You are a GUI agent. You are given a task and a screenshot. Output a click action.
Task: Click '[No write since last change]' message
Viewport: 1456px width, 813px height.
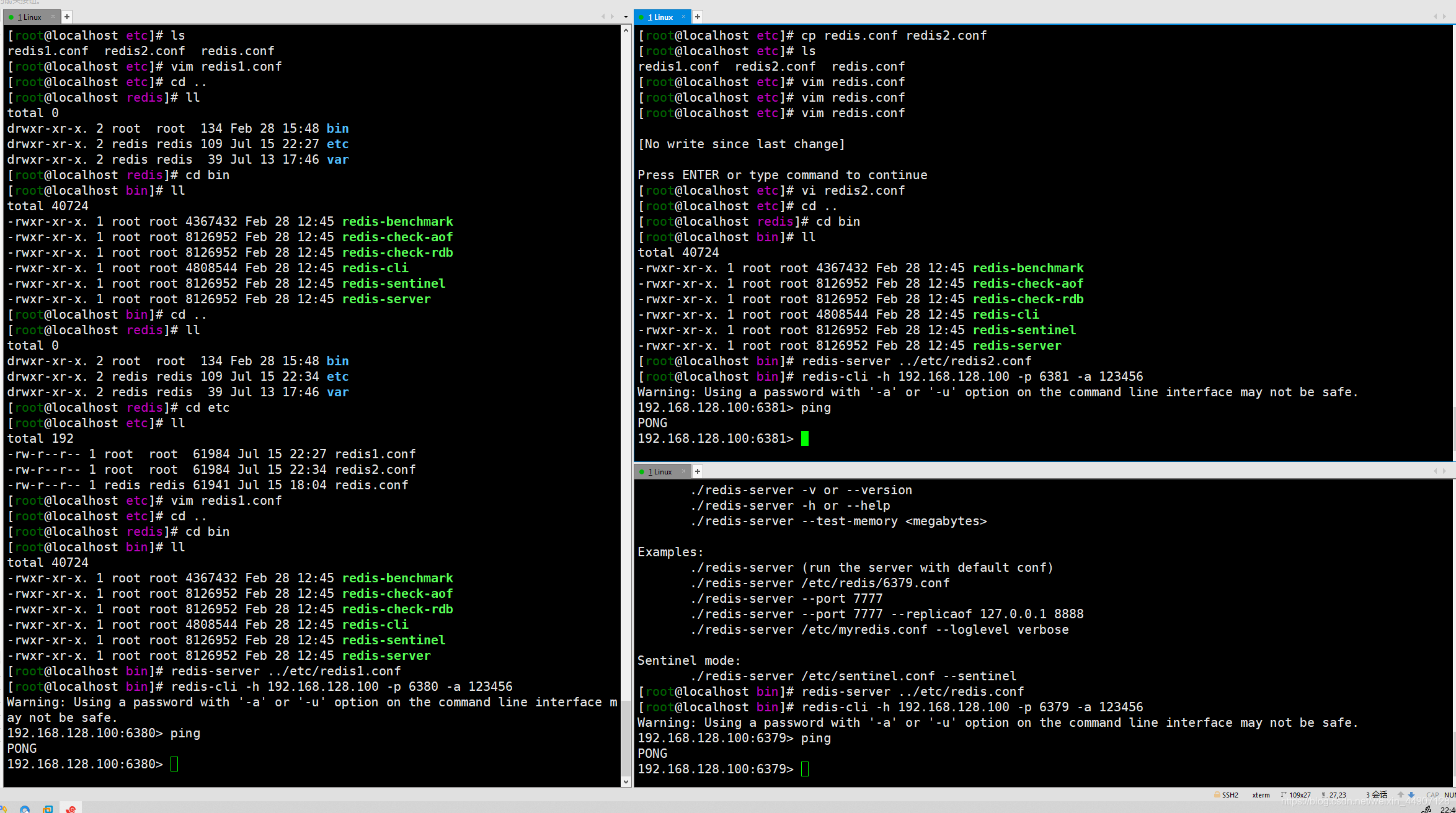[742, 144]
